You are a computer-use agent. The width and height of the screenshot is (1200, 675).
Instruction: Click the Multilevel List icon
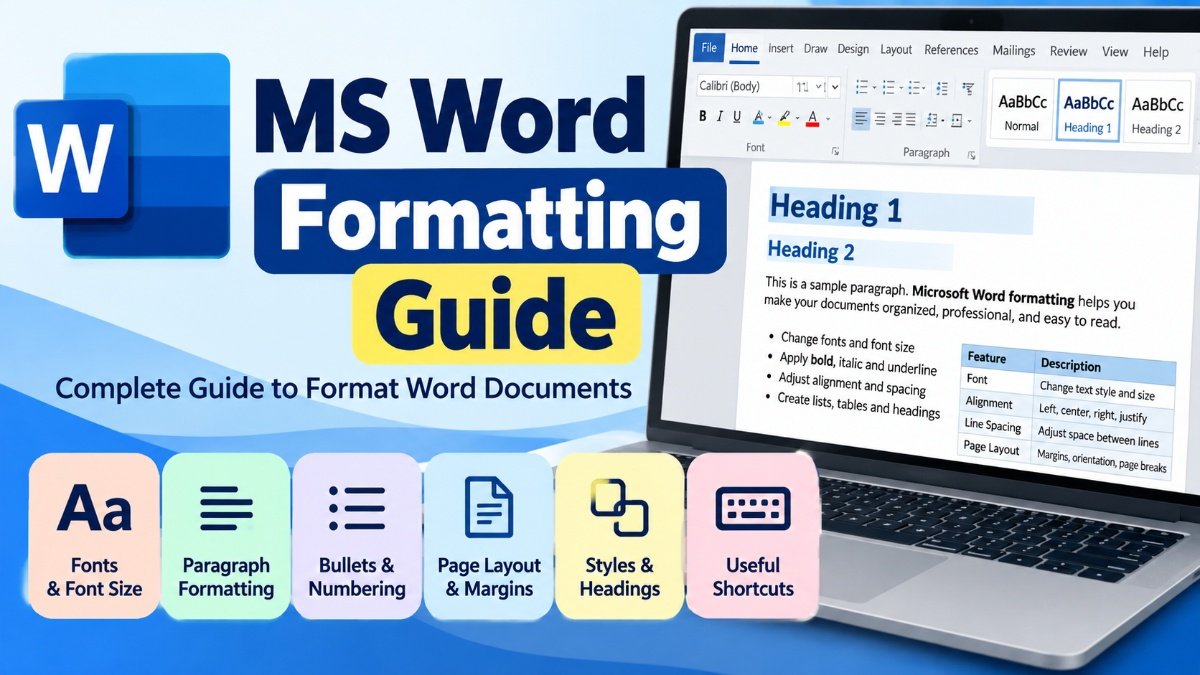914,87
